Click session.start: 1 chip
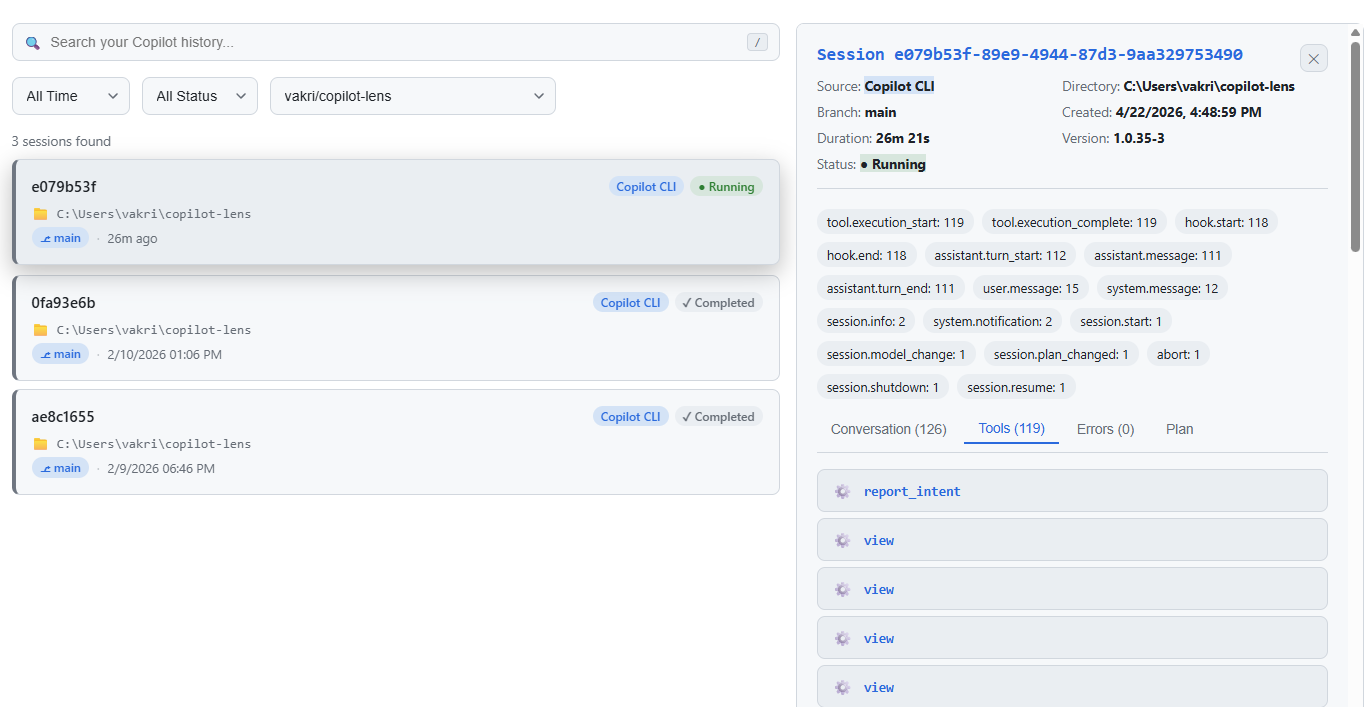This screenshot has height=707, width=1369. [x=1121, y=321]
